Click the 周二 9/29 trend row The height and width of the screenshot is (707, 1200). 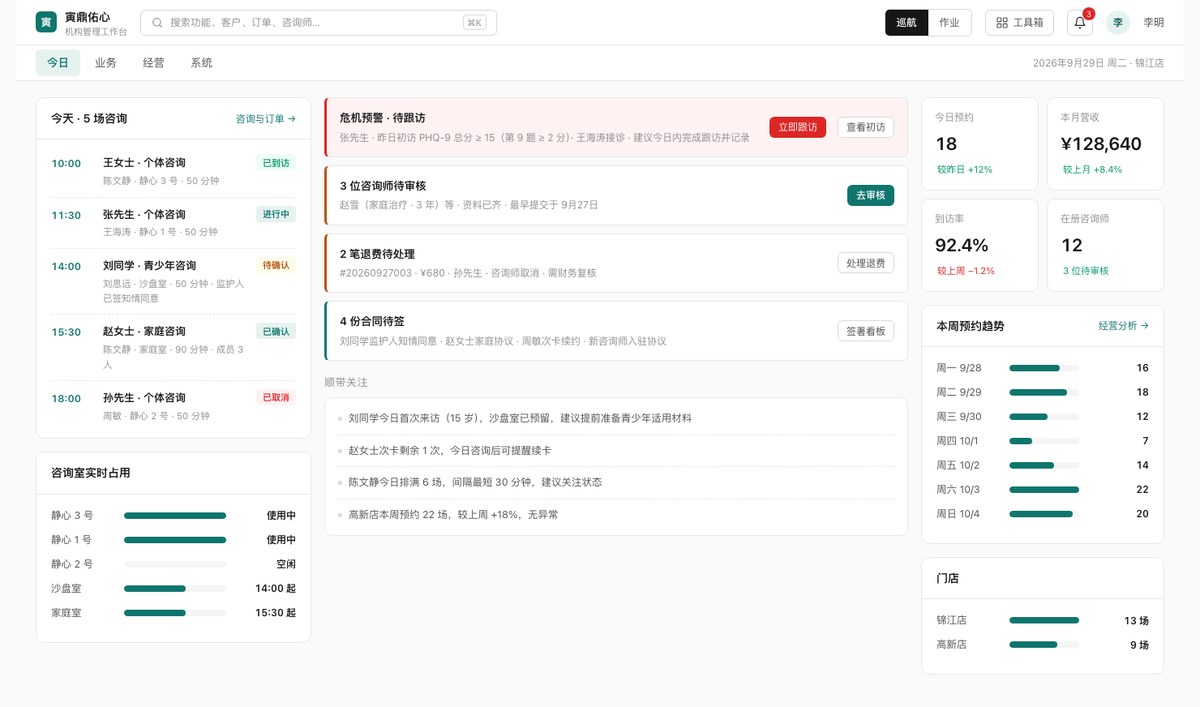pyautogui.click(x=1042, y=392)
